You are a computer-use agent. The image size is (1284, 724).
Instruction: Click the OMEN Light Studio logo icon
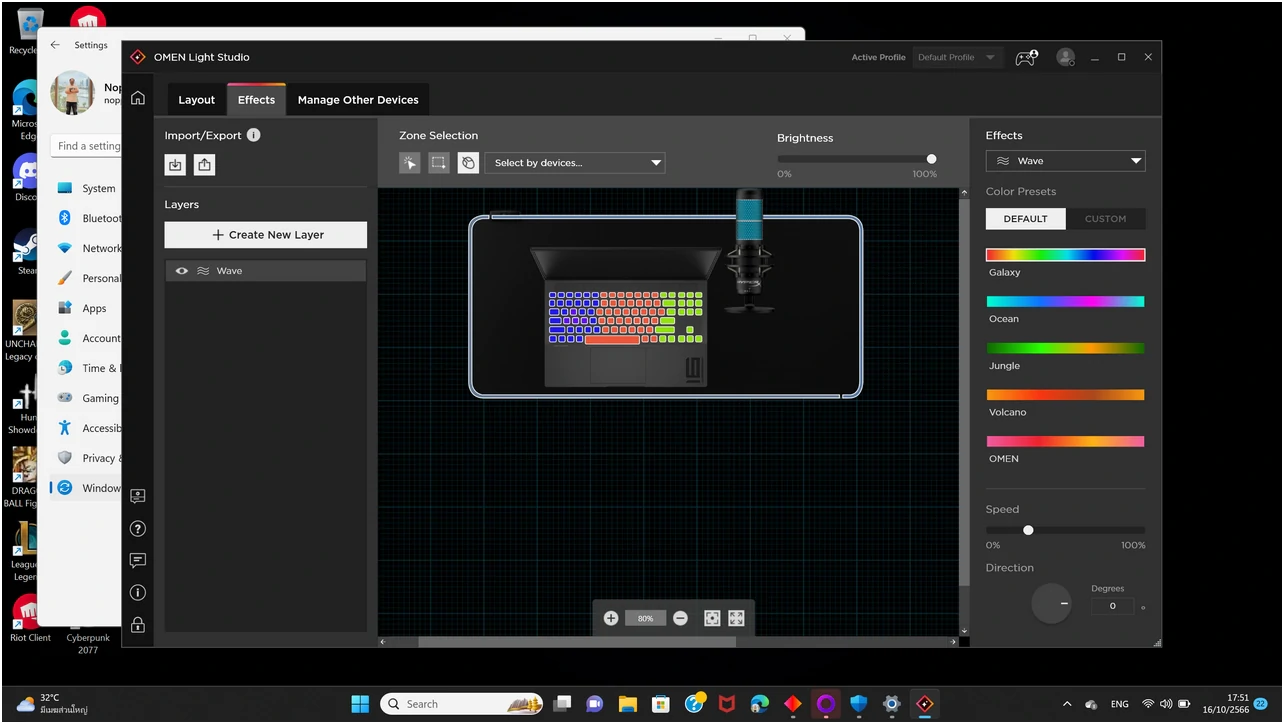[x=138, y=57]
